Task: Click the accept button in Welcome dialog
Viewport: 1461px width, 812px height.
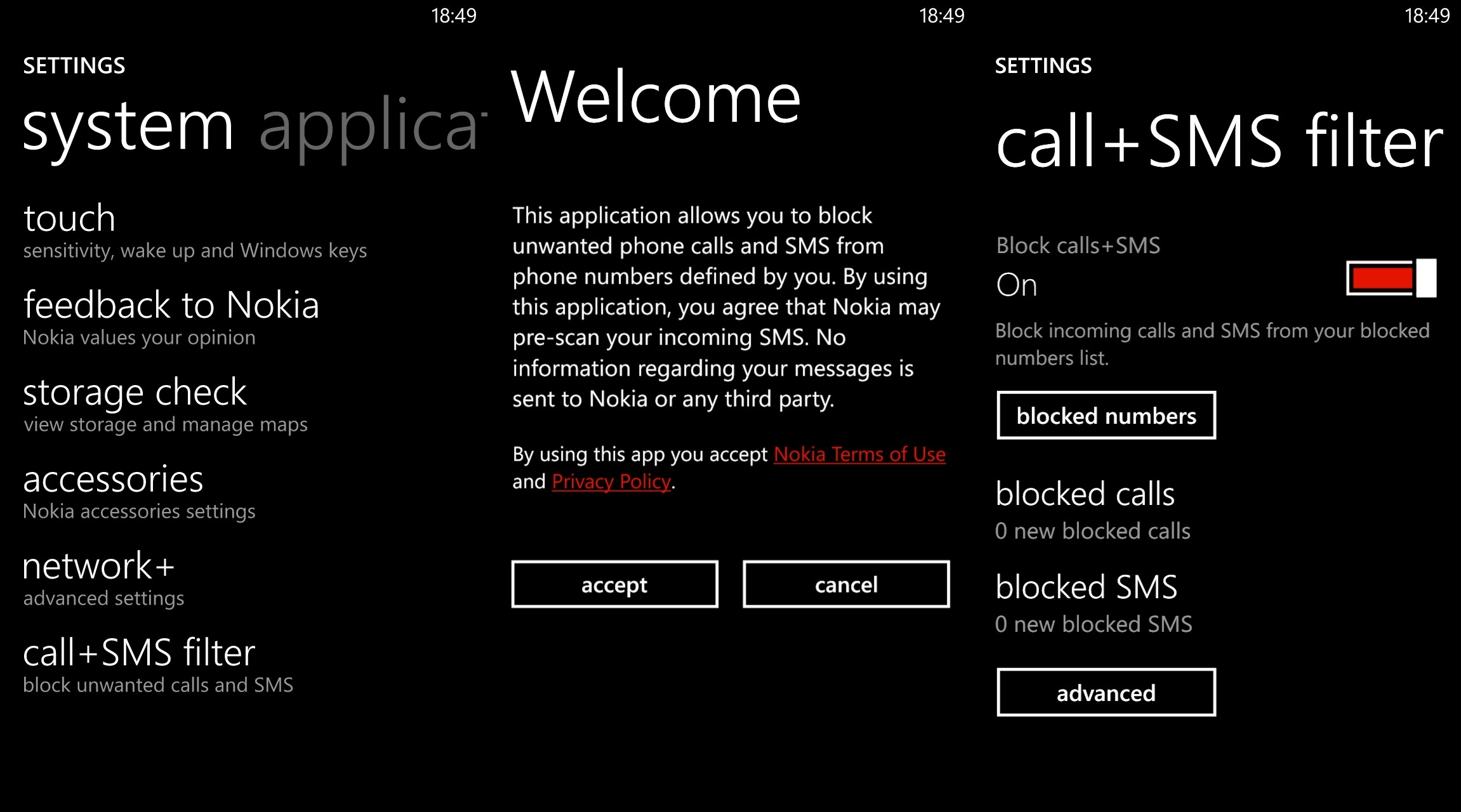Action: pos(614,584)
